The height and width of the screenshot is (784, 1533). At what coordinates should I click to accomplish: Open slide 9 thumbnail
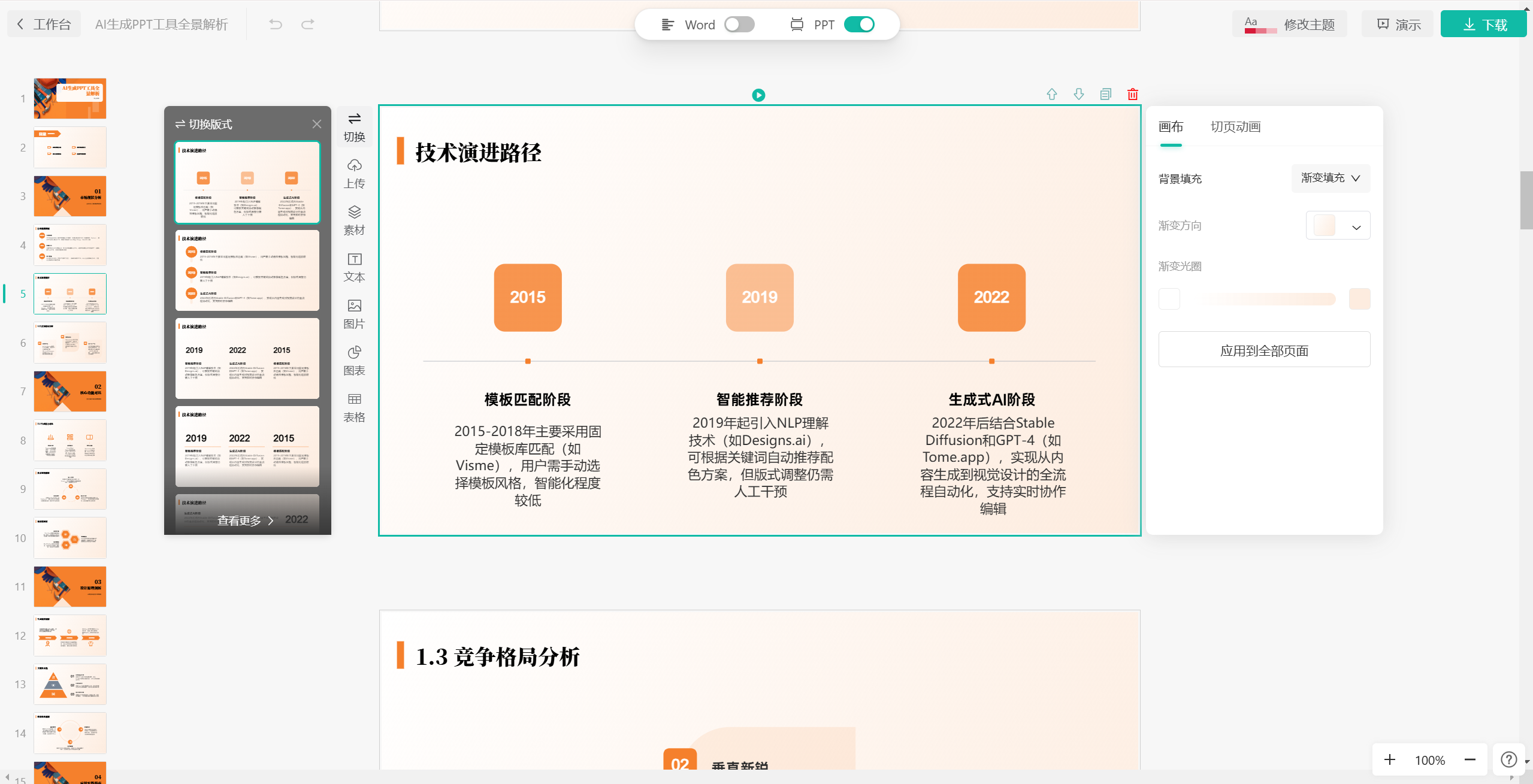point(70,489)
